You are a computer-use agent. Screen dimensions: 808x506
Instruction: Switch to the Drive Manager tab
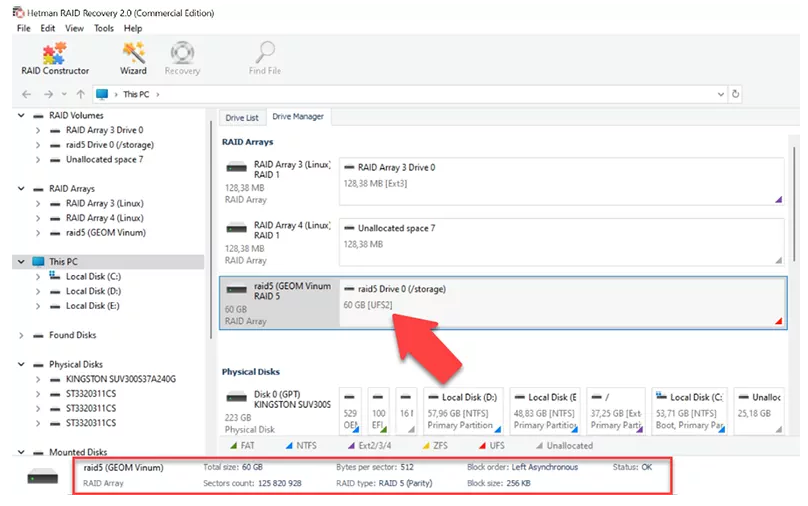click(x=298, y=116)
